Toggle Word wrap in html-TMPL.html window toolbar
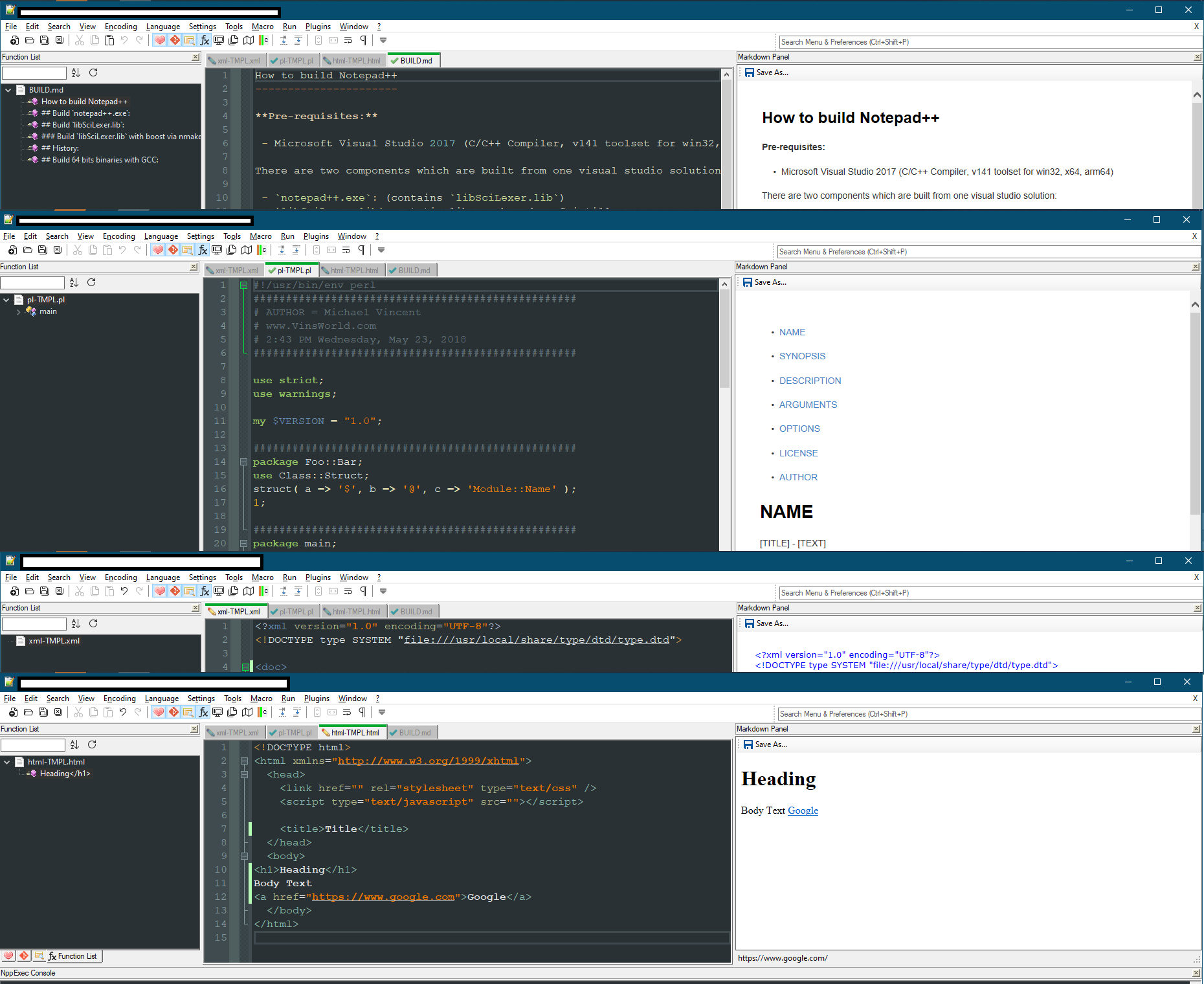Viewport: 1204px width, 984px height. [347, 712]
